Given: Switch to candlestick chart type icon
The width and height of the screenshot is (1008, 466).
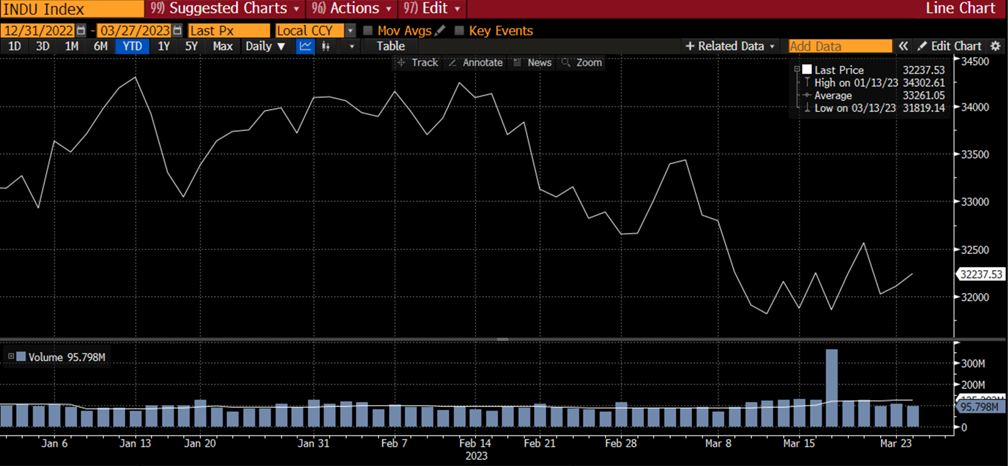Looking at the screenshot, I should [x=326, y=46].
